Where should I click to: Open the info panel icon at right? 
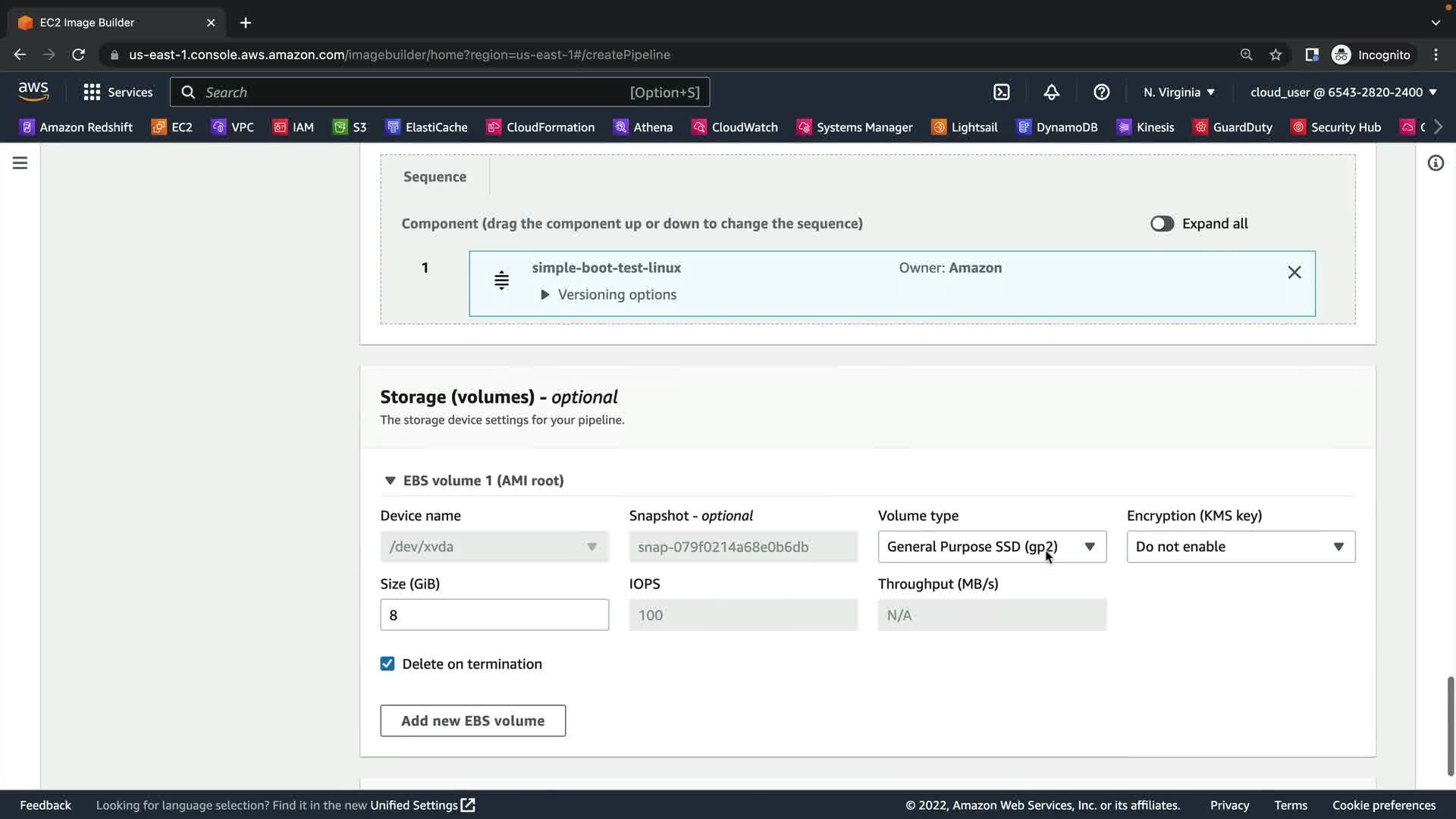point(1435,163)
